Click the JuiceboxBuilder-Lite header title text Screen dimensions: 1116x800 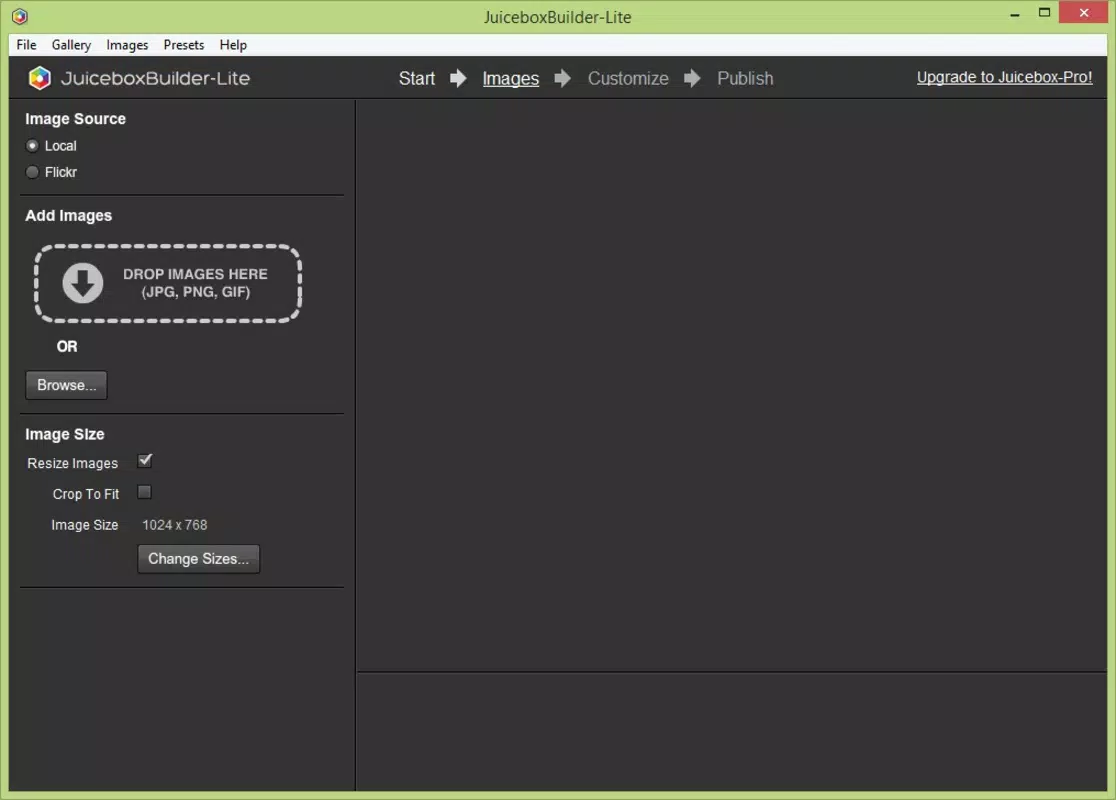tap(155, 78)
